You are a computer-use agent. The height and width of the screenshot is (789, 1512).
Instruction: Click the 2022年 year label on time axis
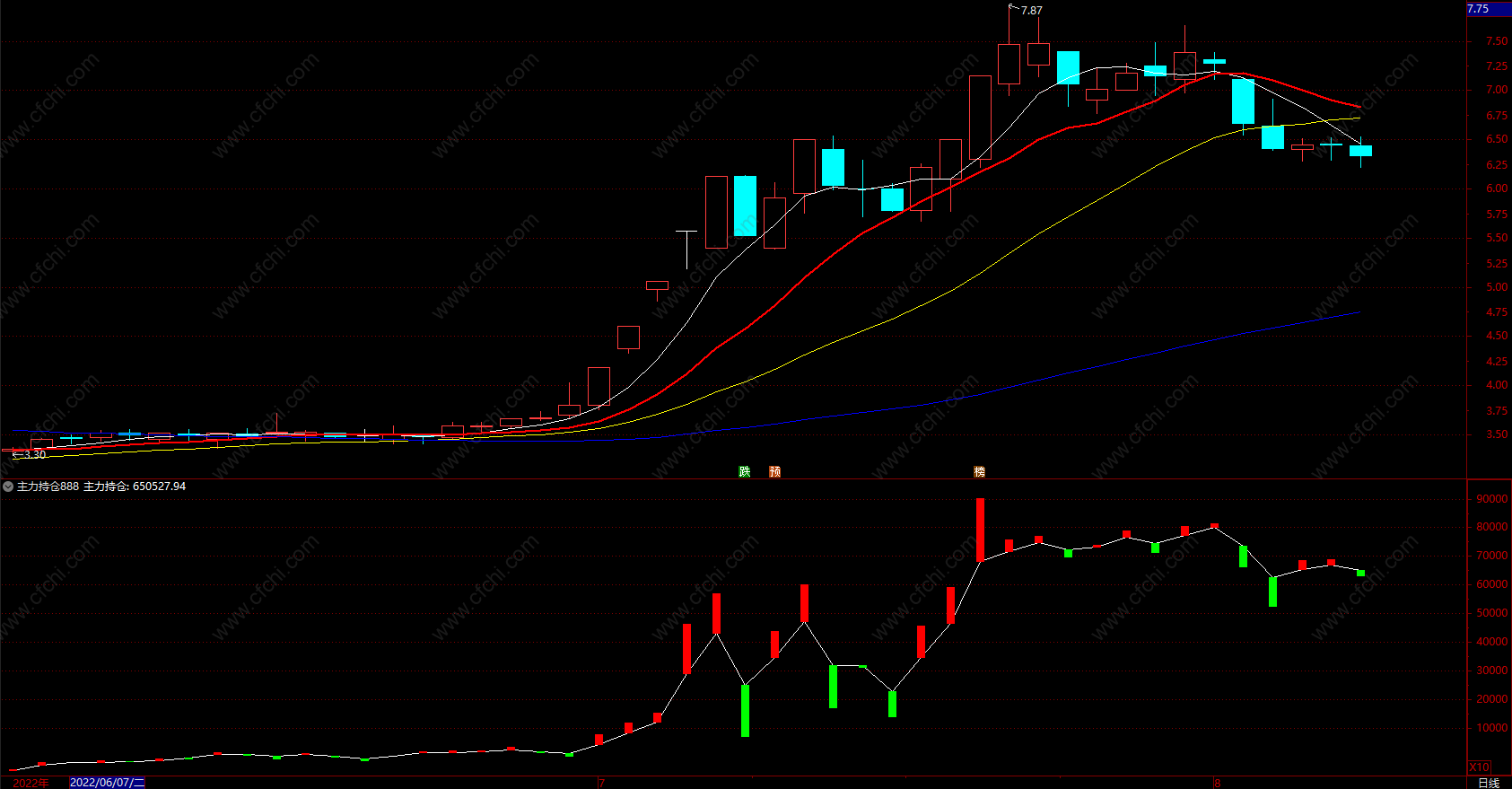31,783
